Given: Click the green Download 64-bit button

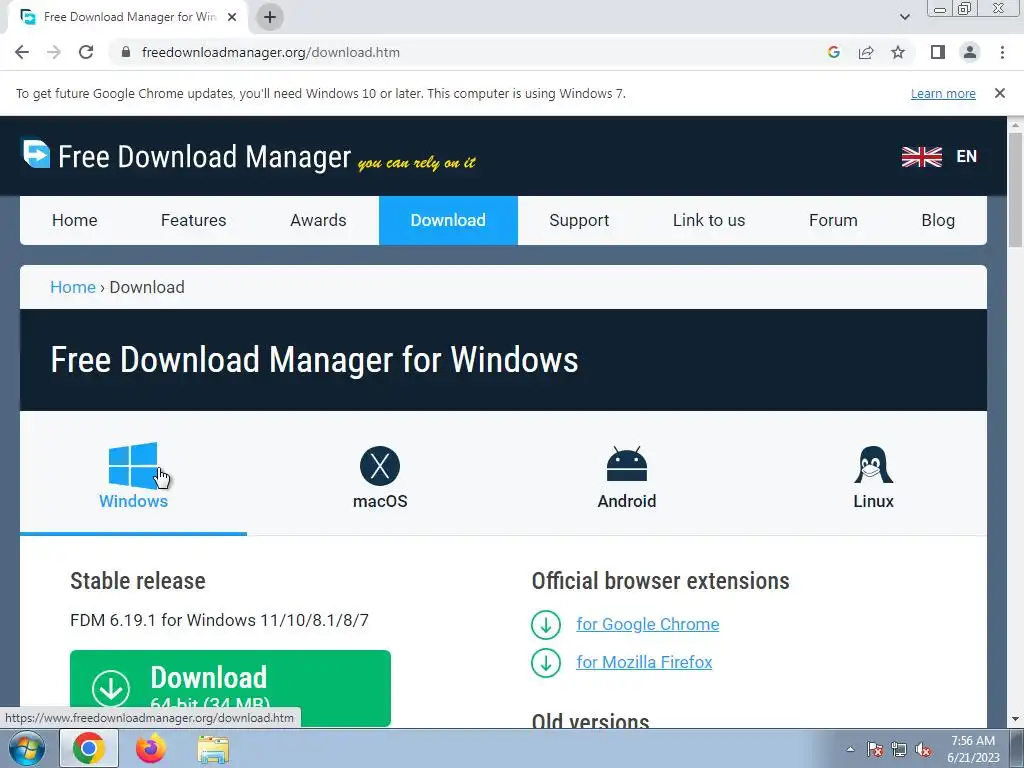Looking at the screenshot, I should (230, 688).
